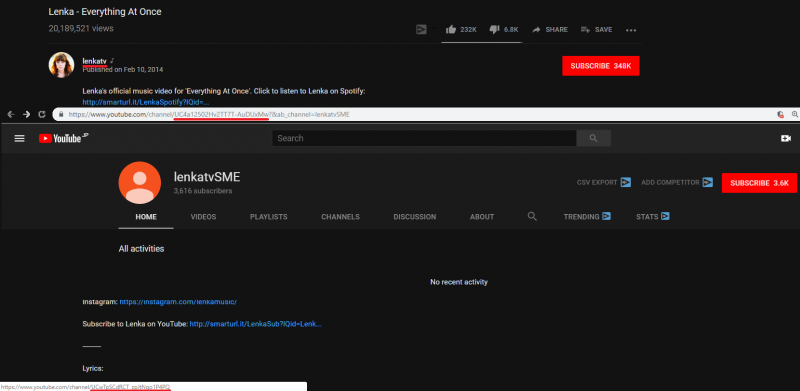The height and width of the screenshot is (391, 800).
Task: Switch to the VIDEOS tab
Action: [x=203, y=217]
